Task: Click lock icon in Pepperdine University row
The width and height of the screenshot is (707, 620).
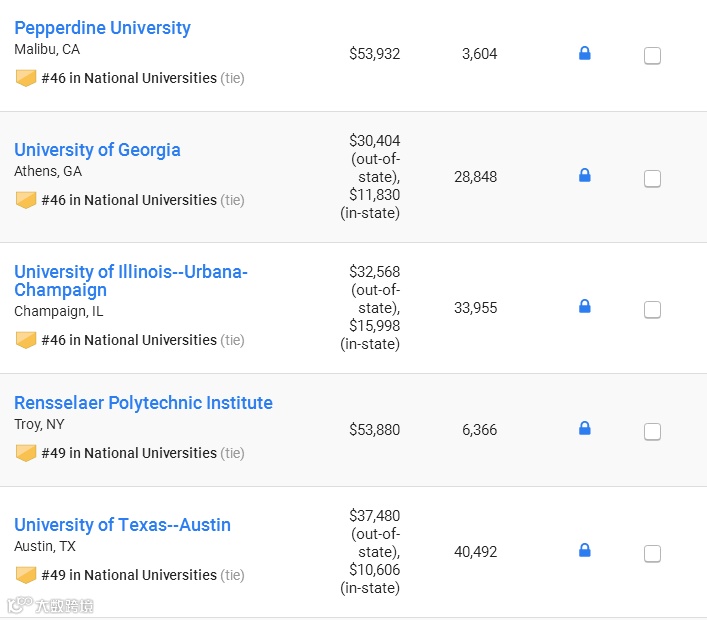Action: pos(585,53)
